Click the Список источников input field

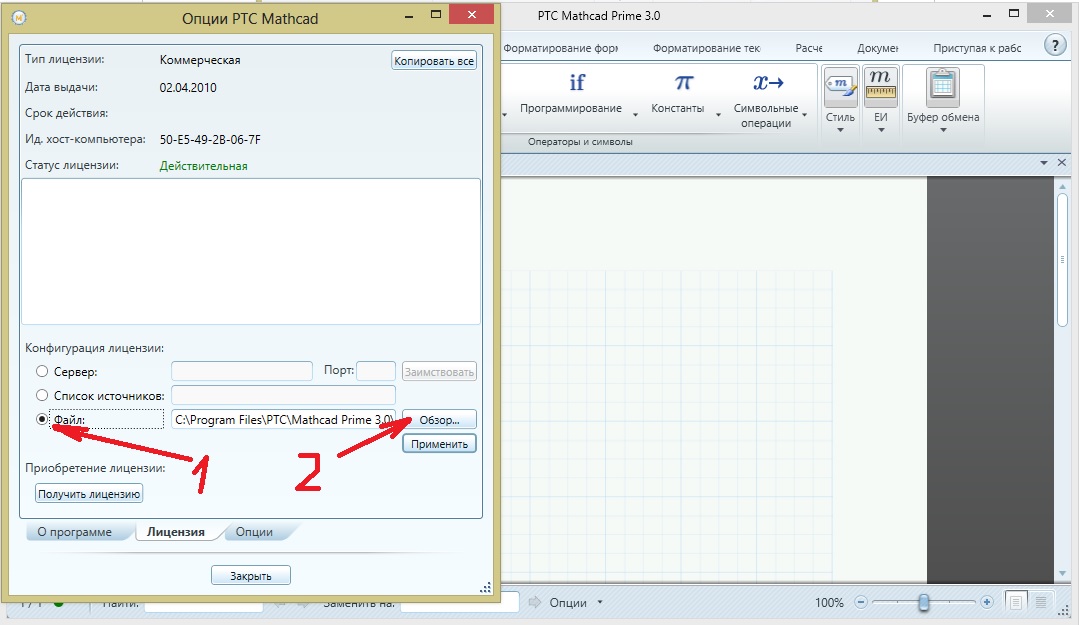[x=283, y=395]
